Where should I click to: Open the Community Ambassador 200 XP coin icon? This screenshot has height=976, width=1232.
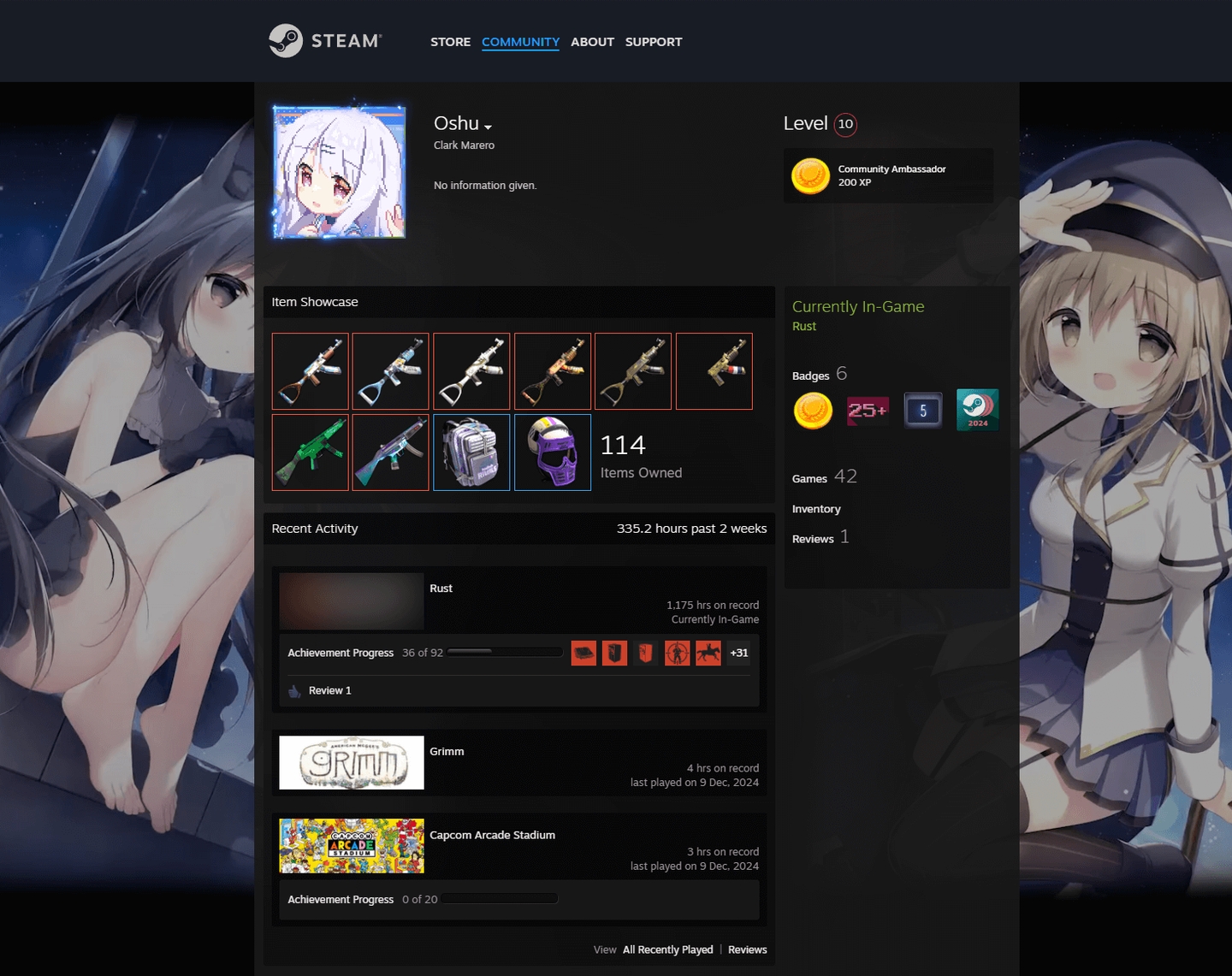point(810,176)
